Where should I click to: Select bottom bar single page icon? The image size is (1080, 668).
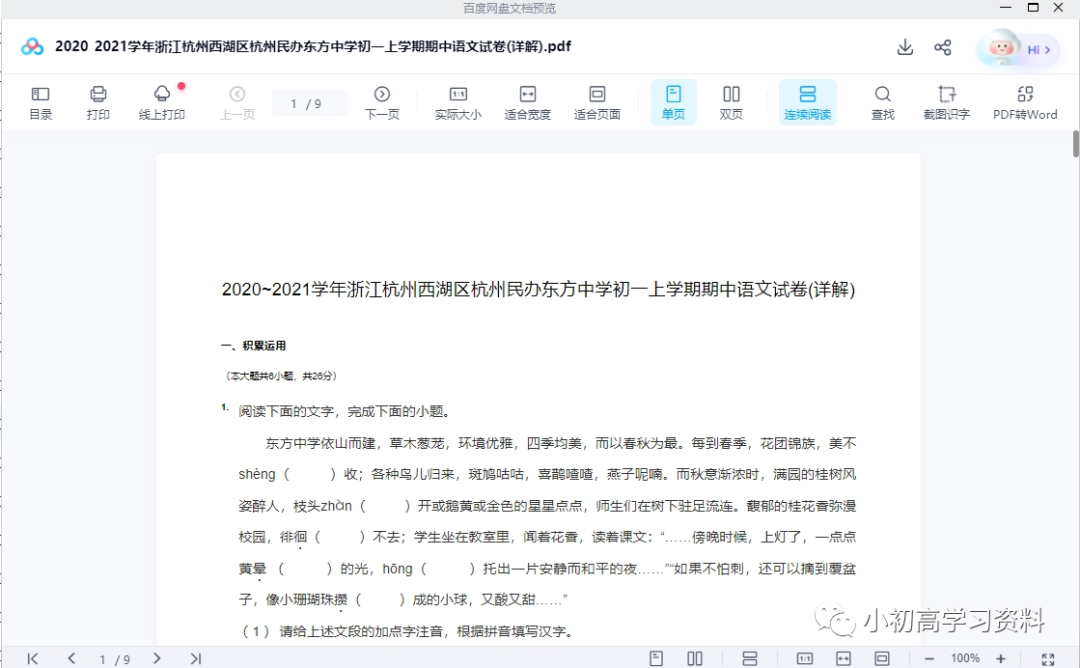(656, 658)
